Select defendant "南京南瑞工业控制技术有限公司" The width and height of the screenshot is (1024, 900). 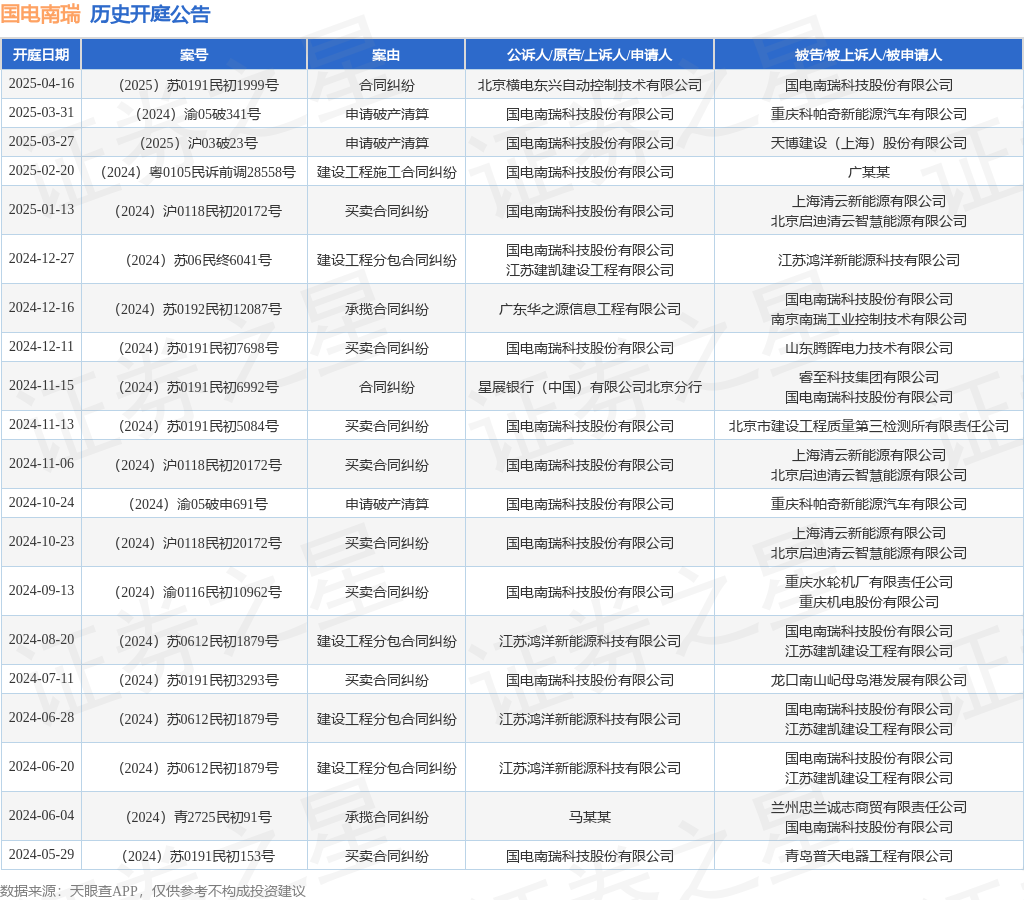(x=869, y=319)
